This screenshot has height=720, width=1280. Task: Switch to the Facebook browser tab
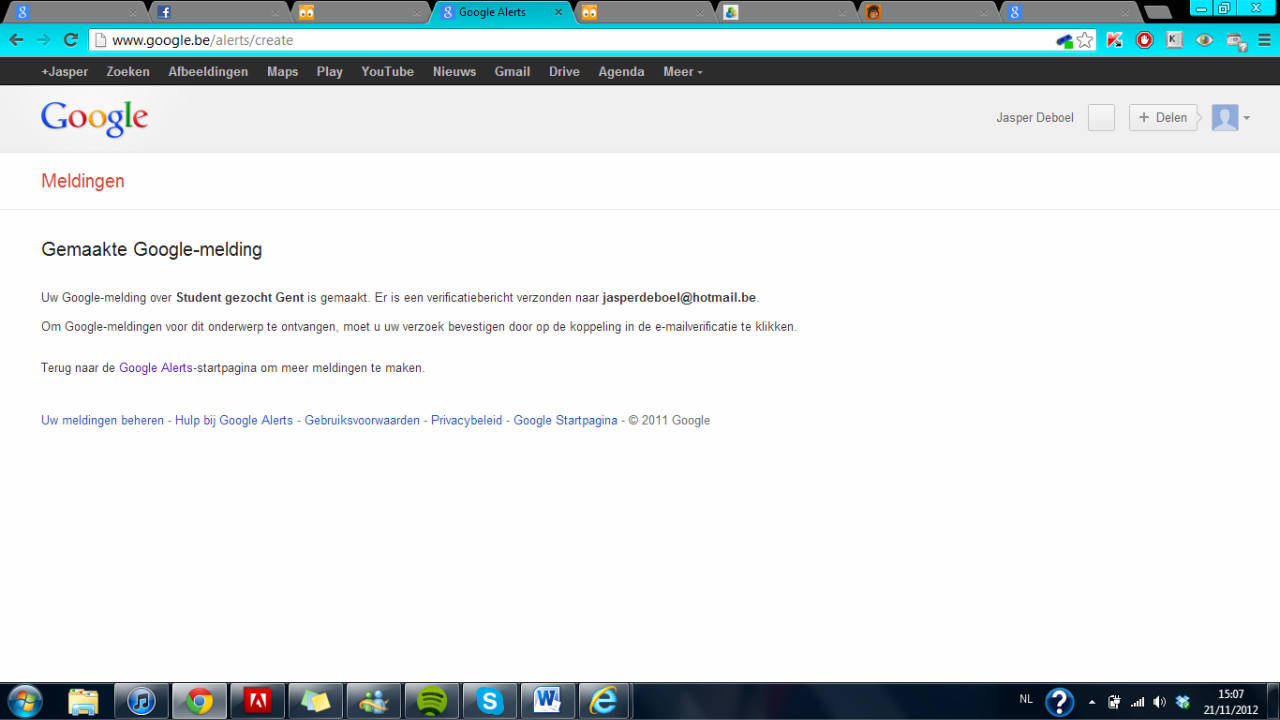pyautogui.click(x=218, y=12)
